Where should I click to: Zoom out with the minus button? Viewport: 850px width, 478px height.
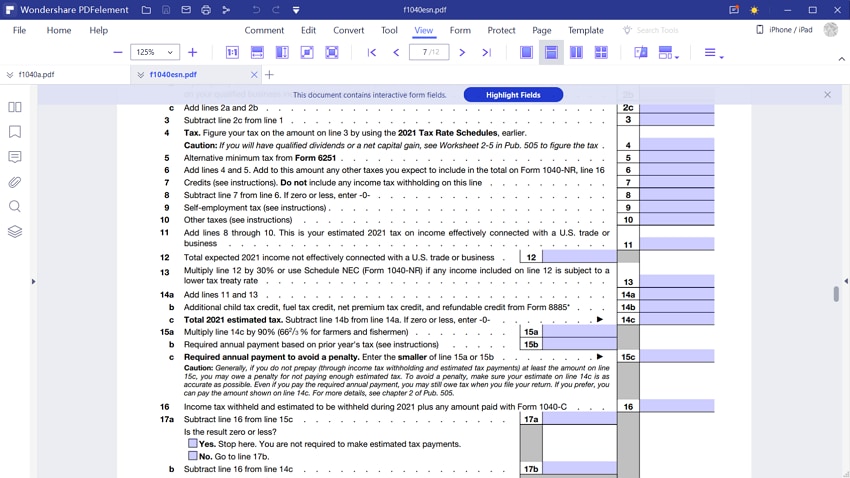click(x=118, y=53)
